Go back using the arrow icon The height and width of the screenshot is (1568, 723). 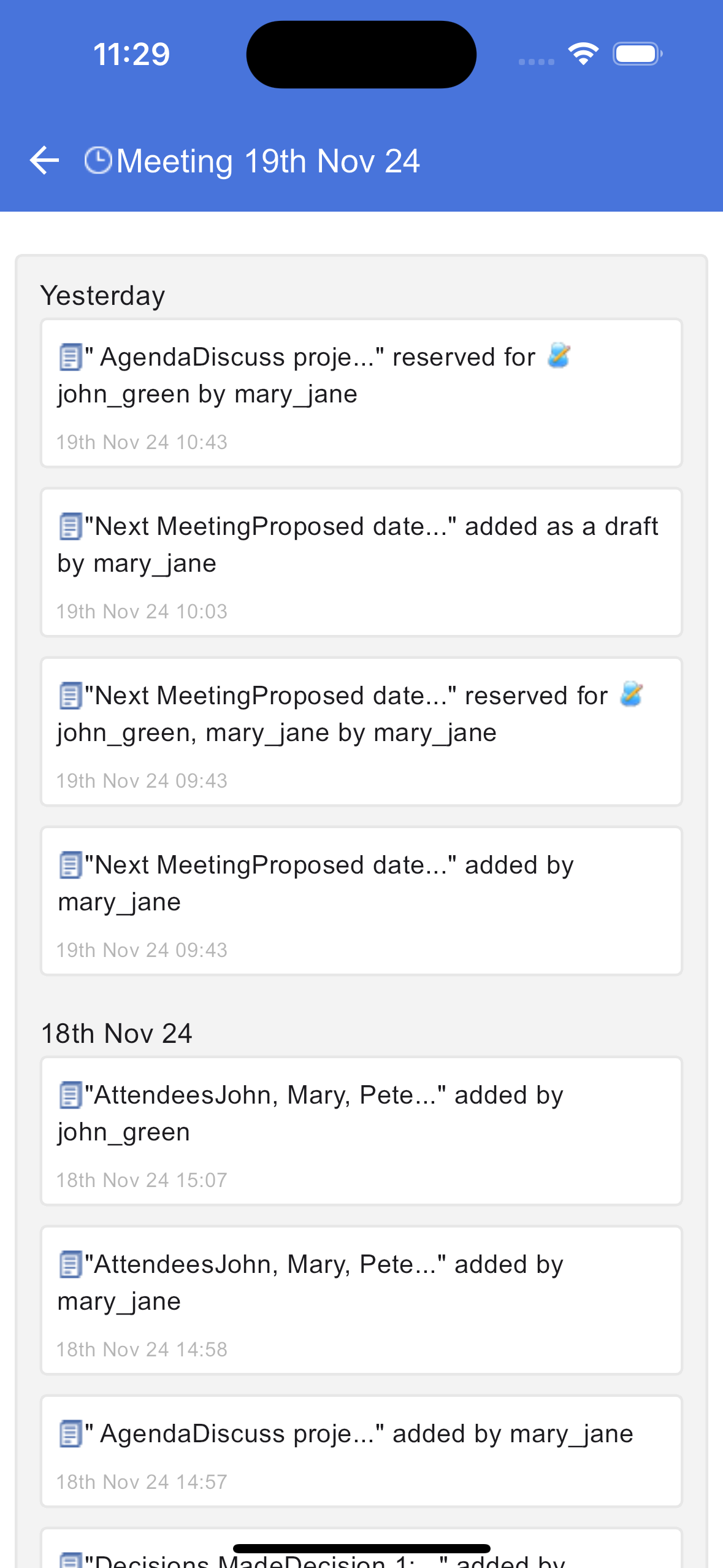(44, 161)
